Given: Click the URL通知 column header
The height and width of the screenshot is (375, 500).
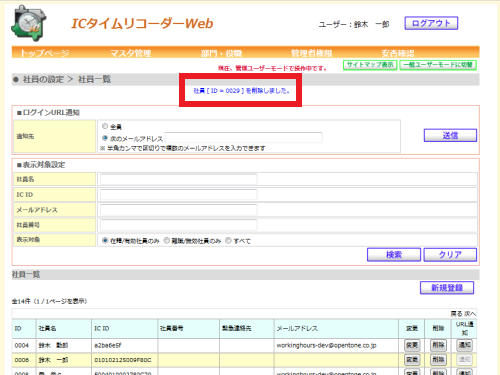Looking at the screenshot, I should [x=464, y=328].
